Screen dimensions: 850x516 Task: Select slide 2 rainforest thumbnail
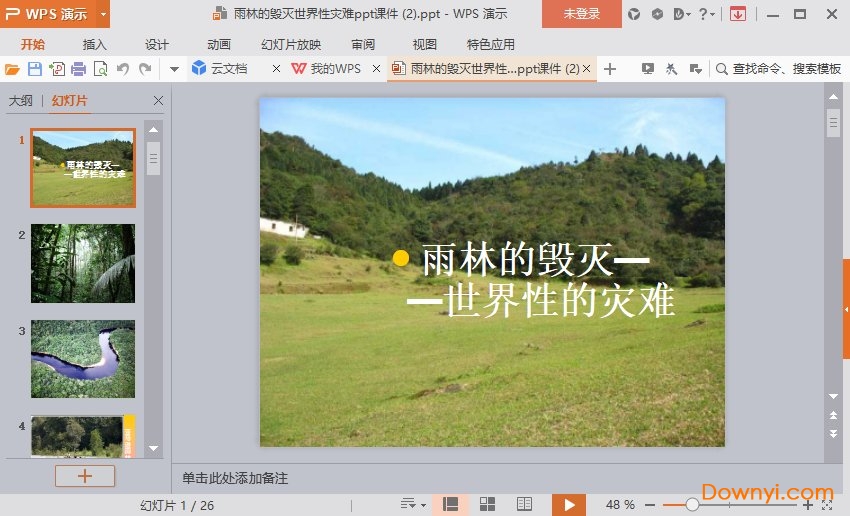[83, 263]
